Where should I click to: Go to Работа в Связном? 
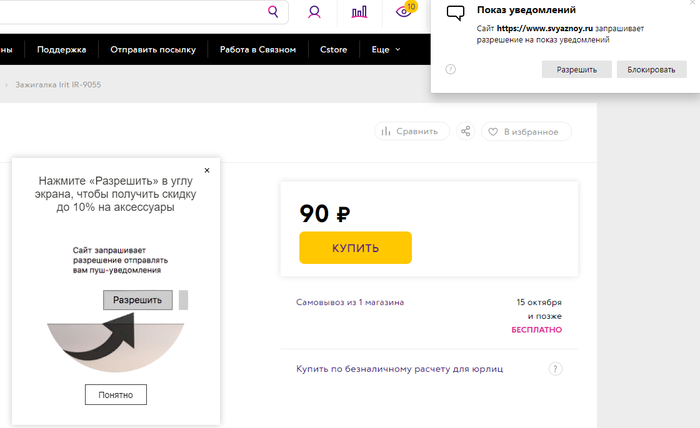[x=257, y=49]
